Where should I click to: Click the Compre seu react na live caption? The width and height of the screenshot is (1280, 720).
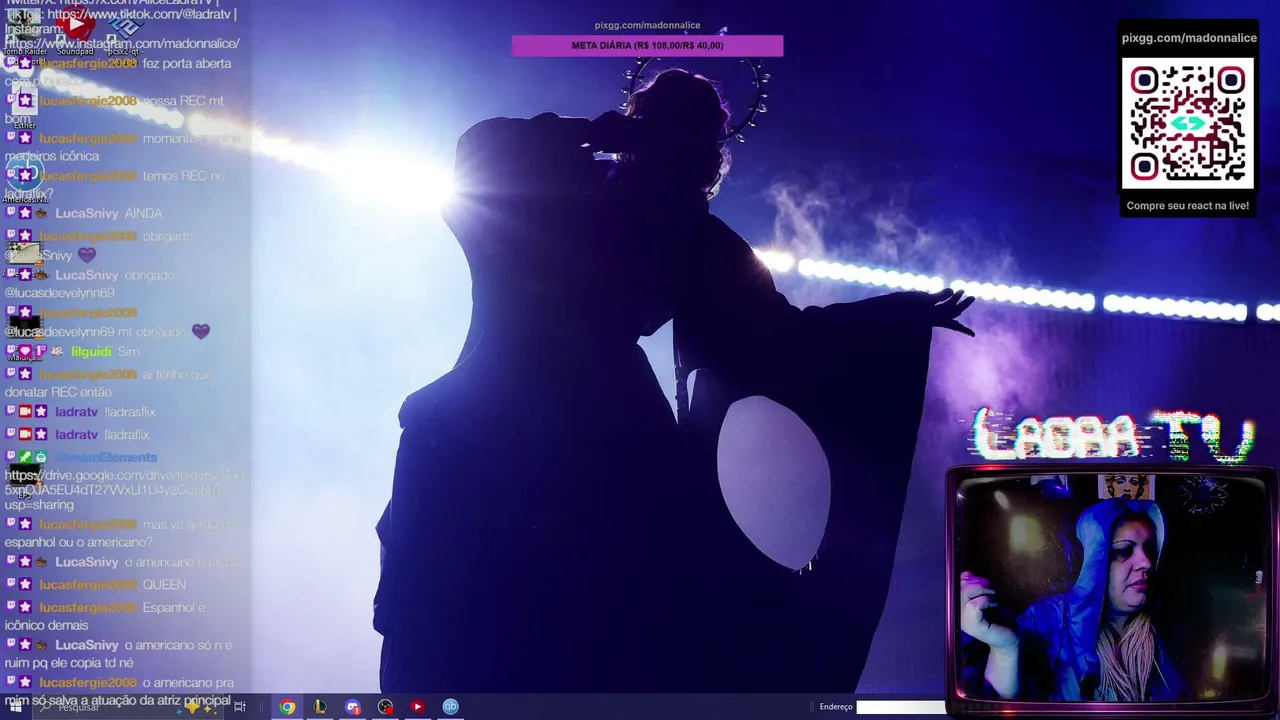[1188, 206]
